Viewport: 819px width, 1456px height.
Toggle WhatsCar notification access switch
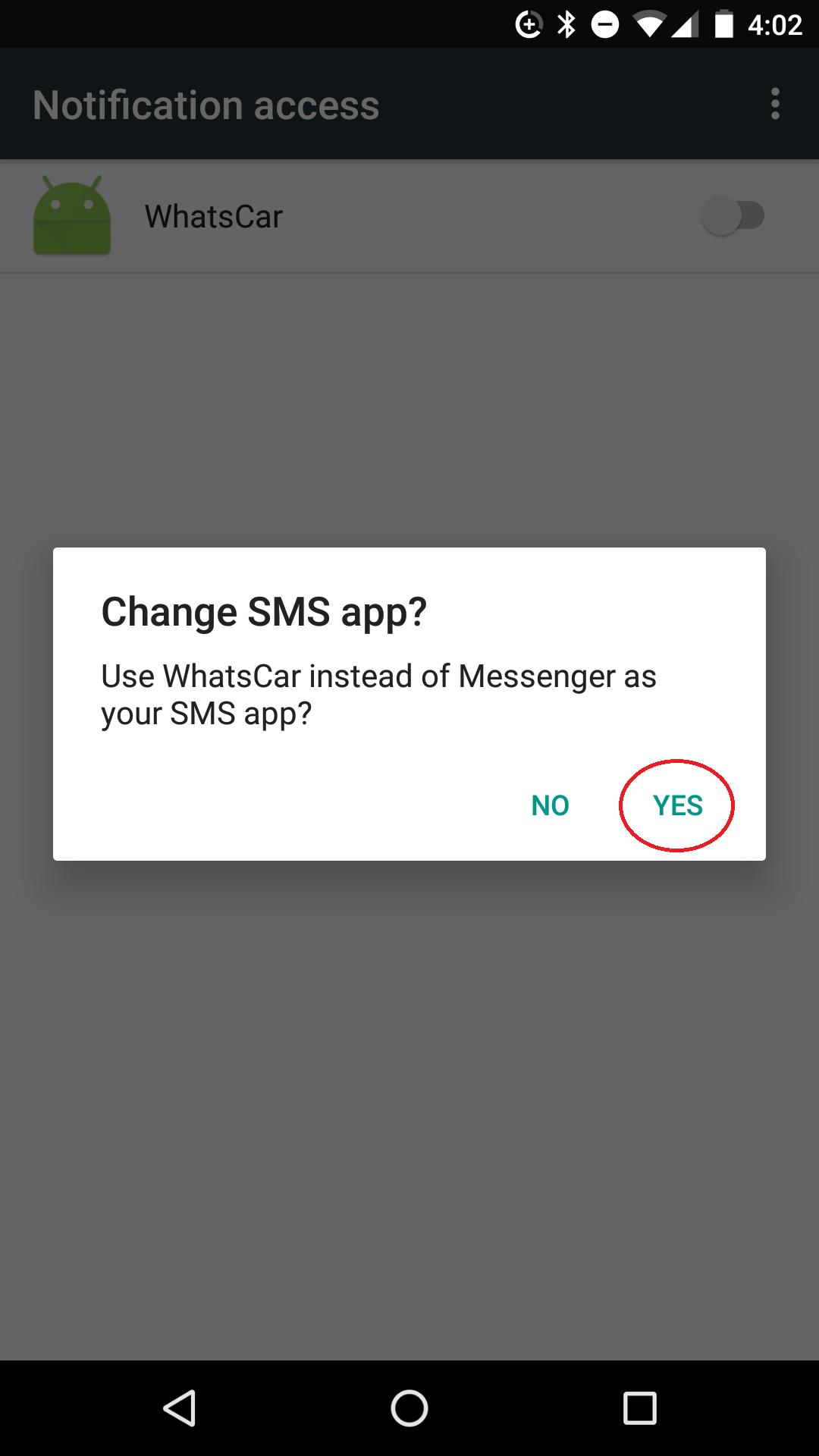tap(733, 215)
